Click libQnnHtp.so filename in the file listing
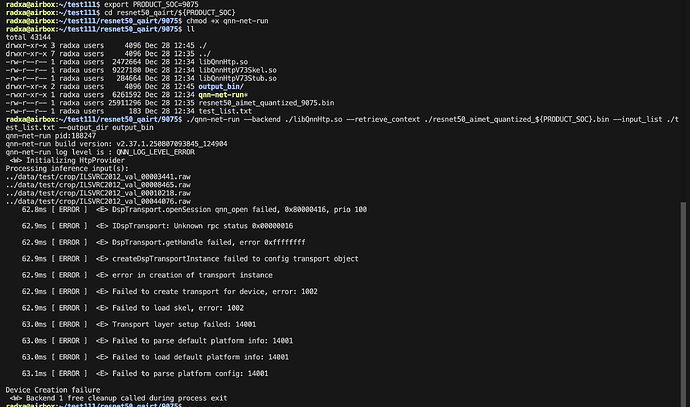This screenshot has width=690, height=407. [223, 62]
